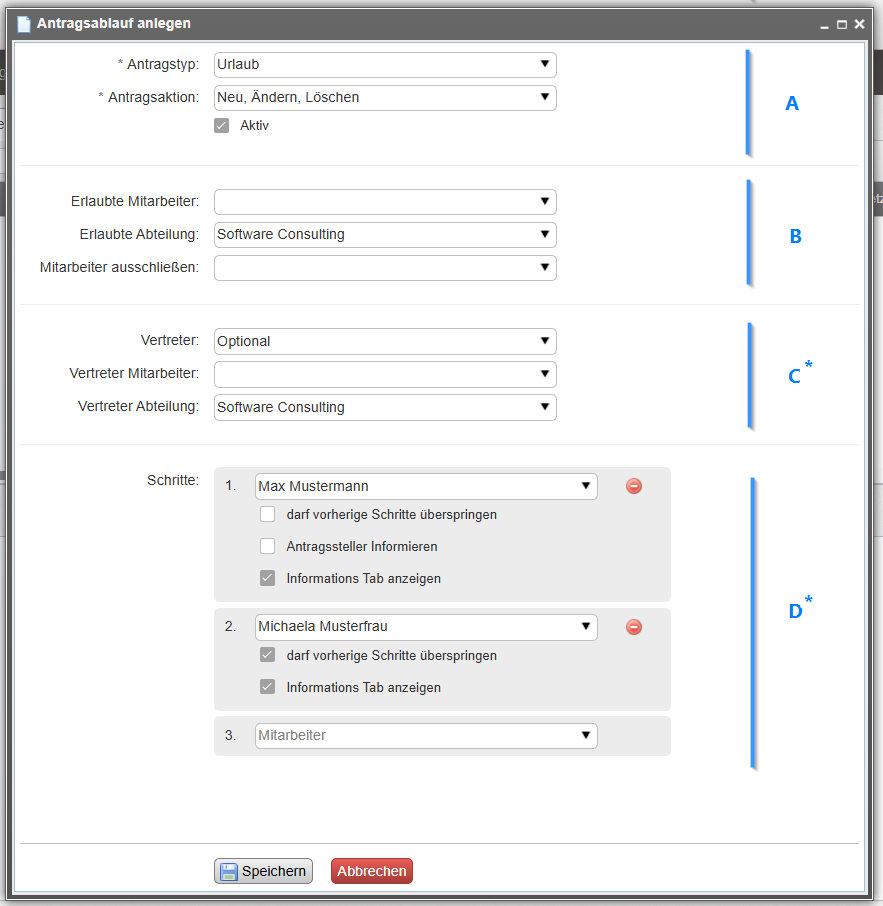Minimize the Antragsablauf anlegen dialog

(824, 24)
